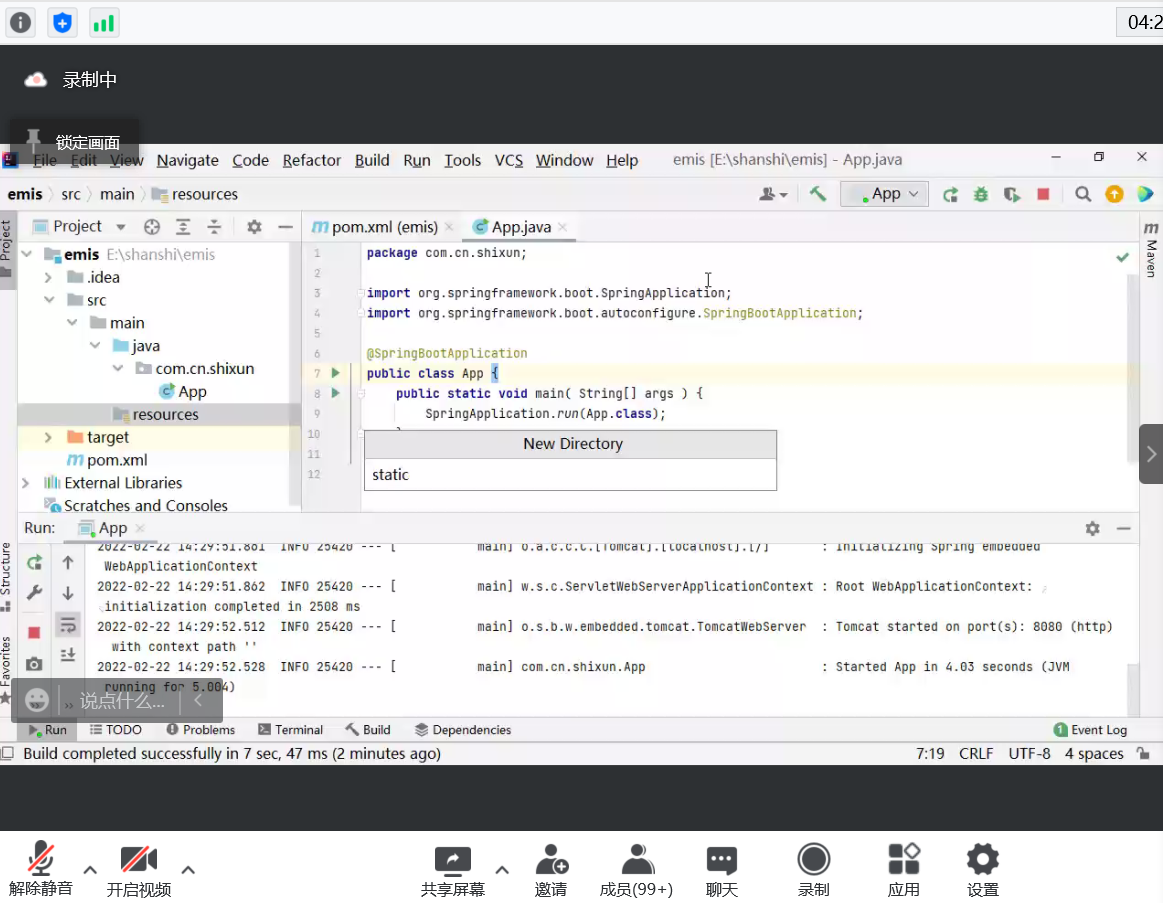The width and height of the screenshot is (1163, 903).
Task: Expand External Libraries node
Action: click(26, 483)
